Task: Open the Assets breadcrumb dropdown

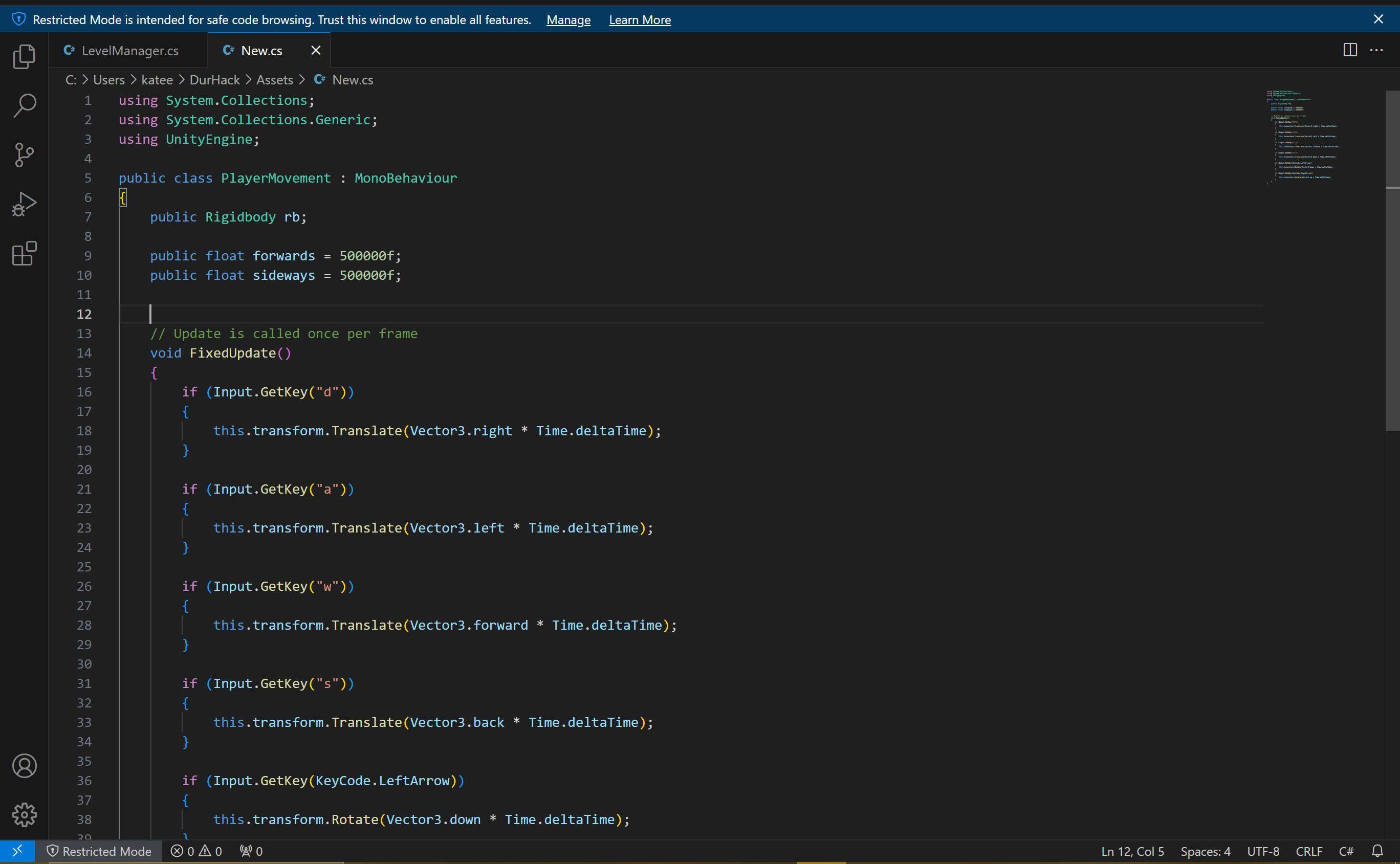Action: (274, 79)
